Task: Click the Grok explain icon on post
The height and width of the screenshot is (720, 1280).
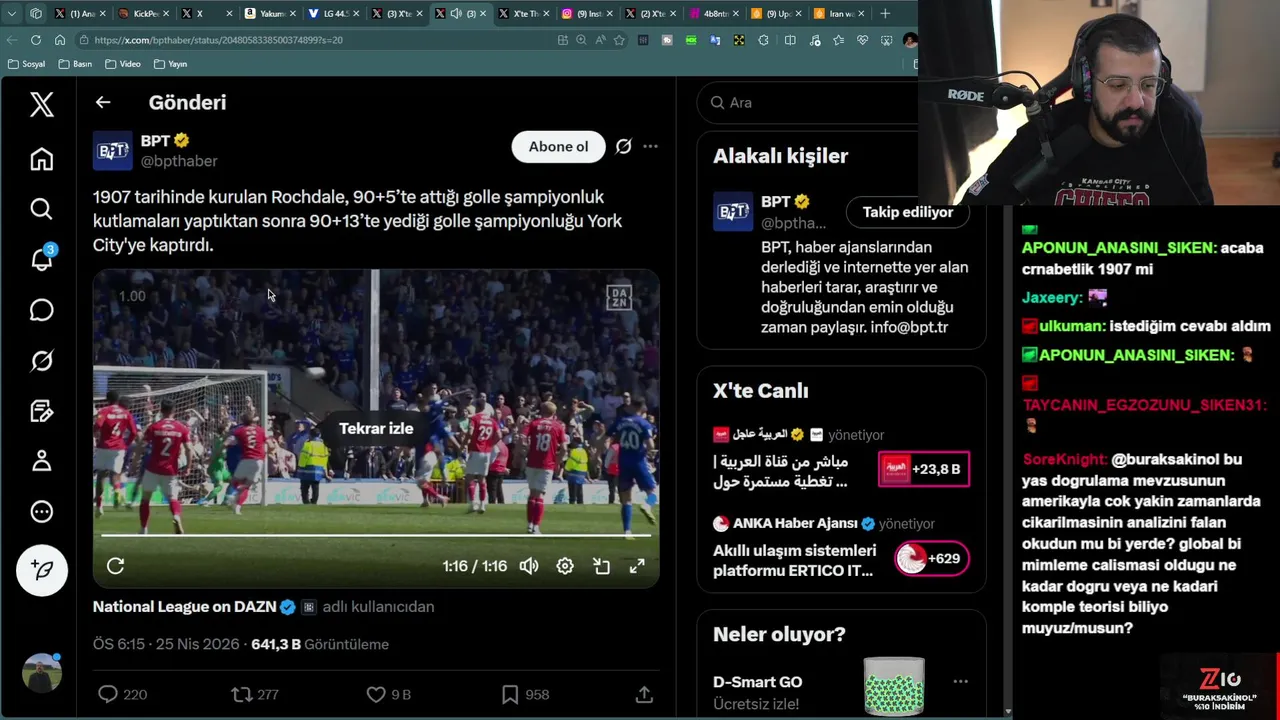Action: click(x=623, y=146)
